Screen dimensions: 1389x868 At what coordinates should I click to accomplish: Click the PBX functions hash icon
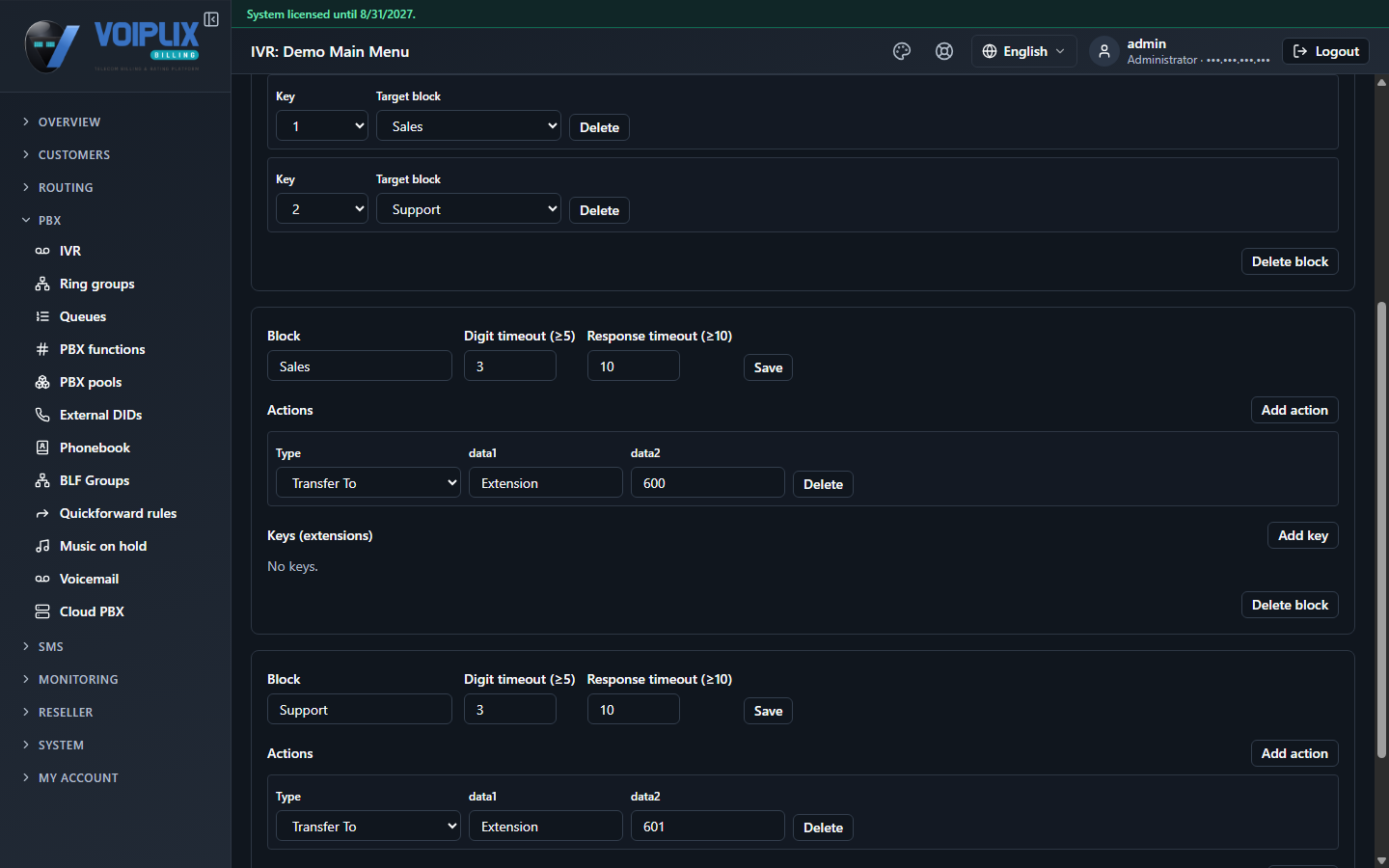42,349
